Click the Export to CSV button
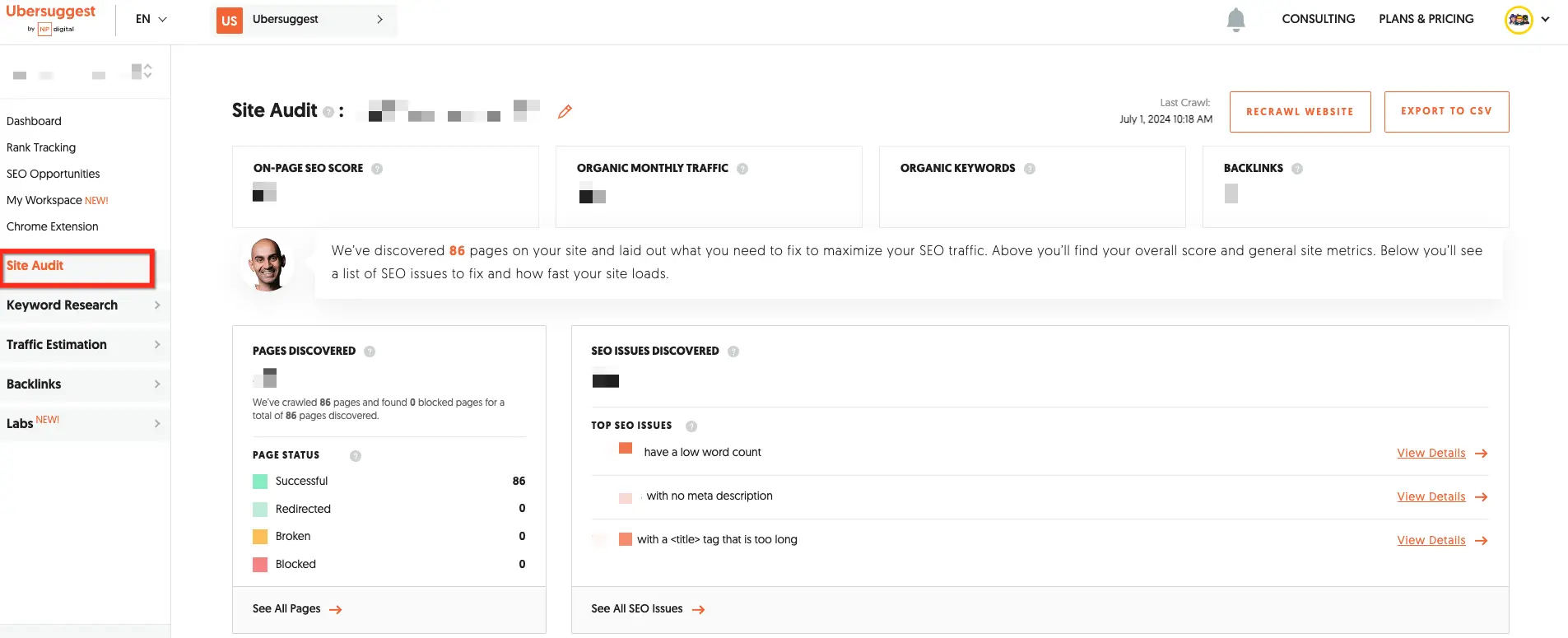This screenshot has height=638, width=1568. click(1446, 112)
